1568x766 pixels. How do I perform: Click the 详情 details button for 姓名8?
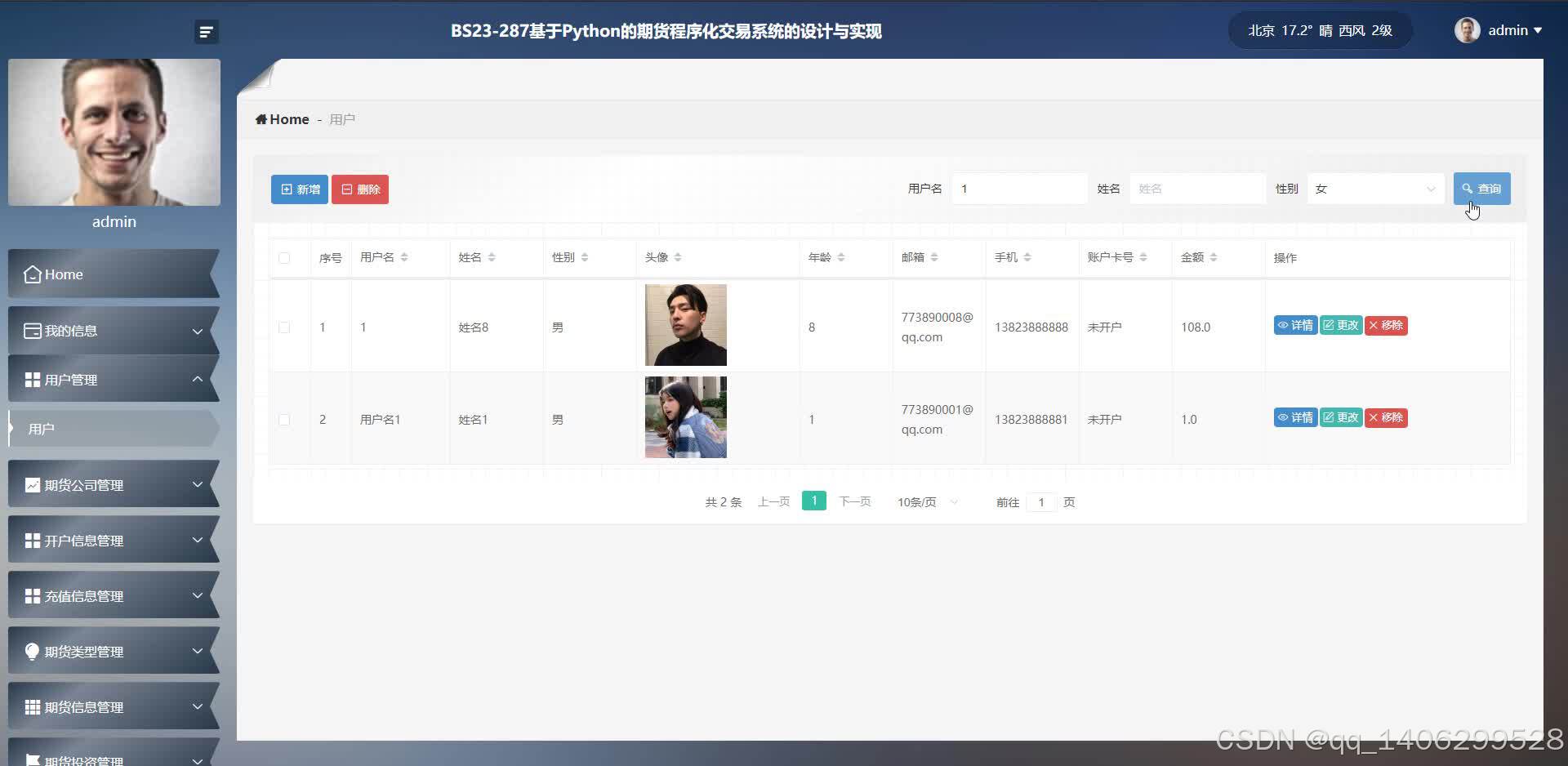[1294, 325]
